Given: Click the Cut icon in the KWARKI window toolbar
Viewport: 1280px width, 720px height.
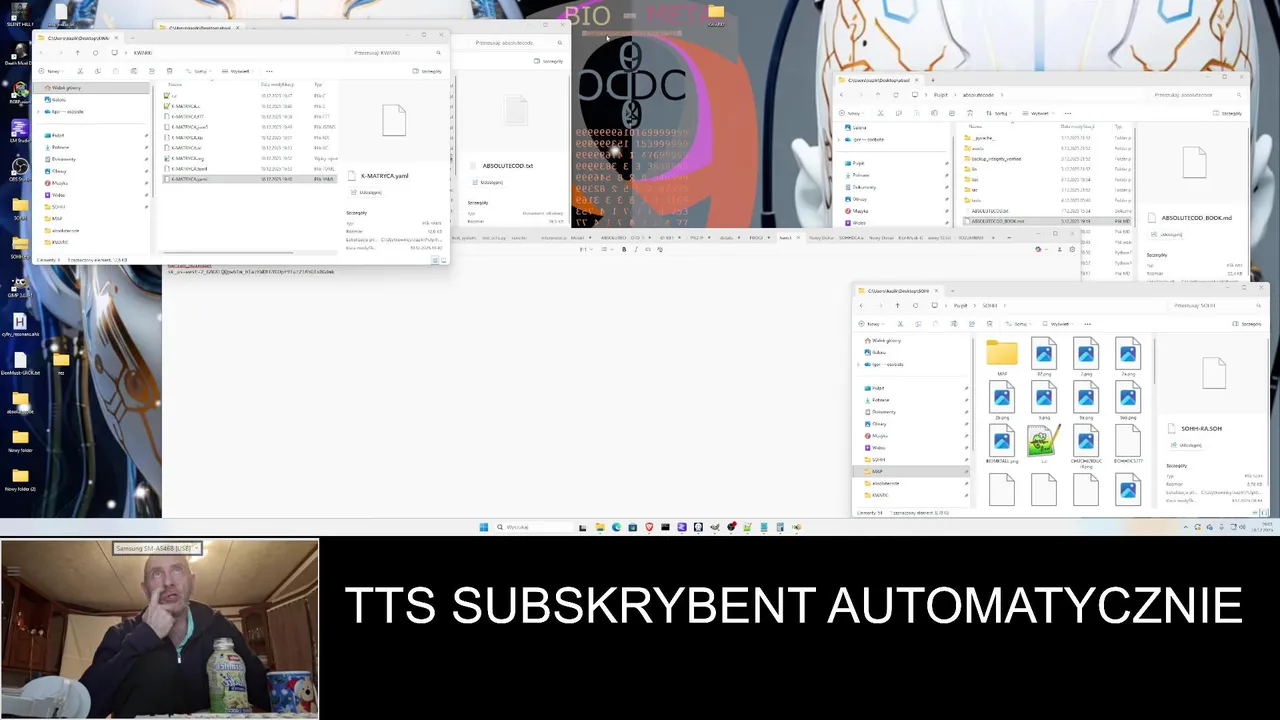Looking at the screenshot, I should pyautogui.click(x=80, y=71).
